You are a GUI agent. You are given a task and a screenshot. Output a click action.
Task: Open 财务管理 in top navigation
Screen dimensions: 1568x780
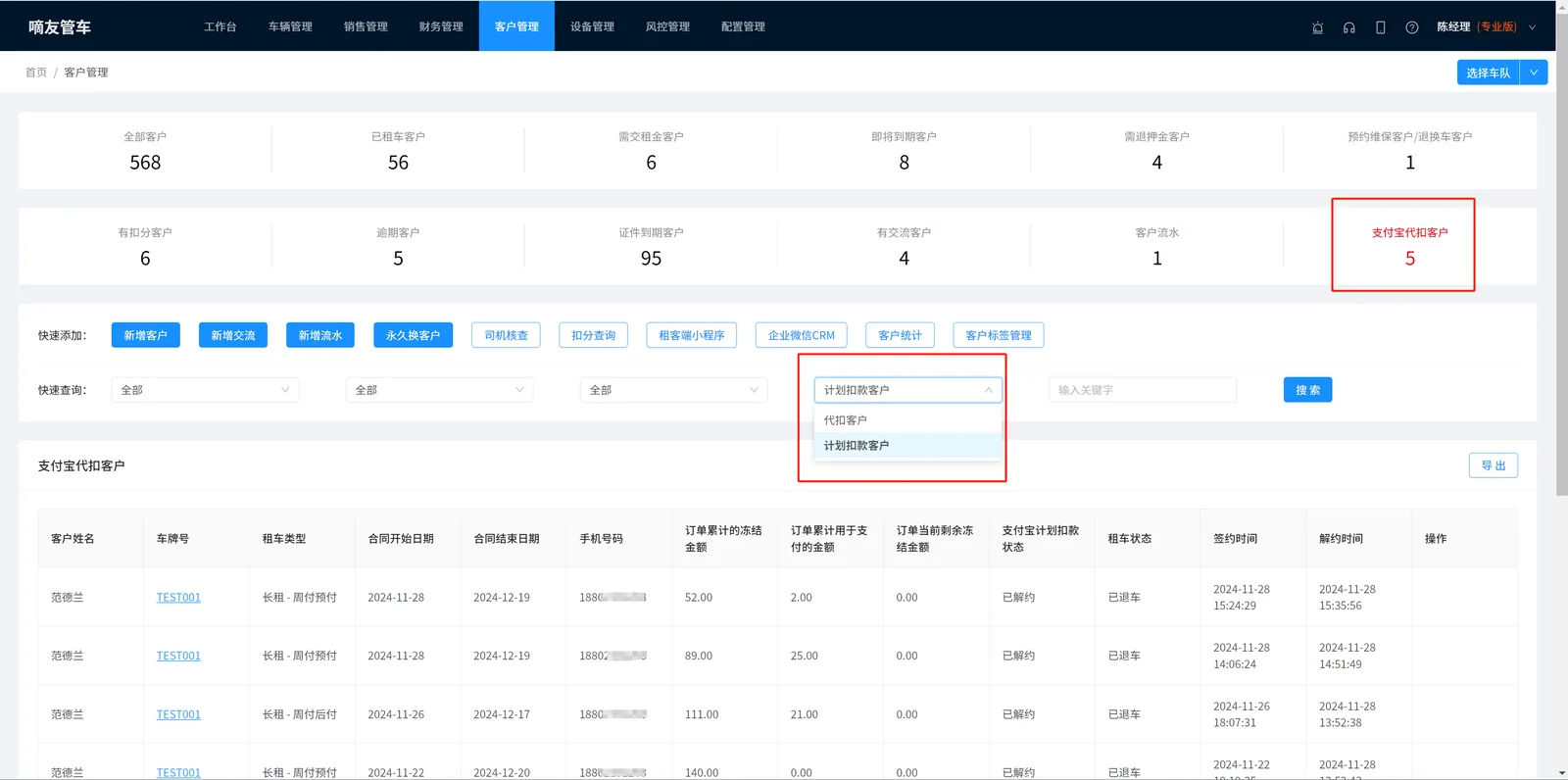point(441,26)
